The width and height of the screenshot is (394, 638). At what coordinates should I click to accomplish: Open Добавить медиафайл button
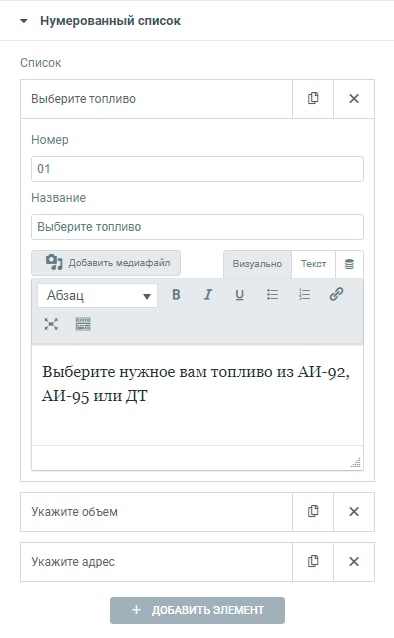point(106,263)
